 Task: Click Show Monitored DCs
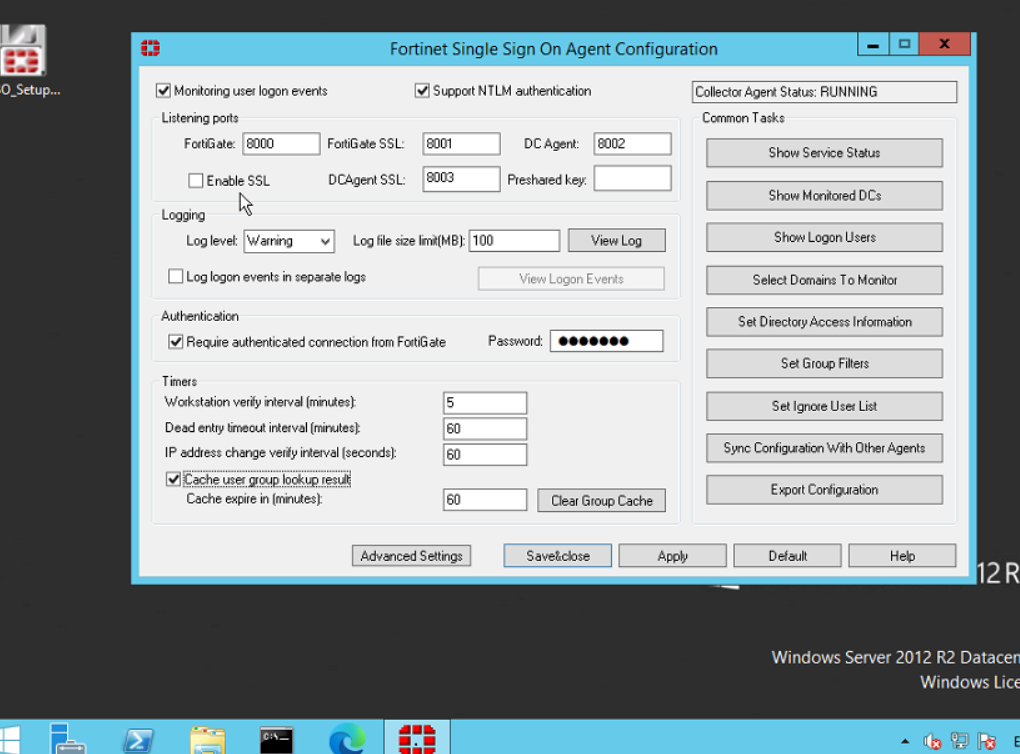click(x=824, y=196)
